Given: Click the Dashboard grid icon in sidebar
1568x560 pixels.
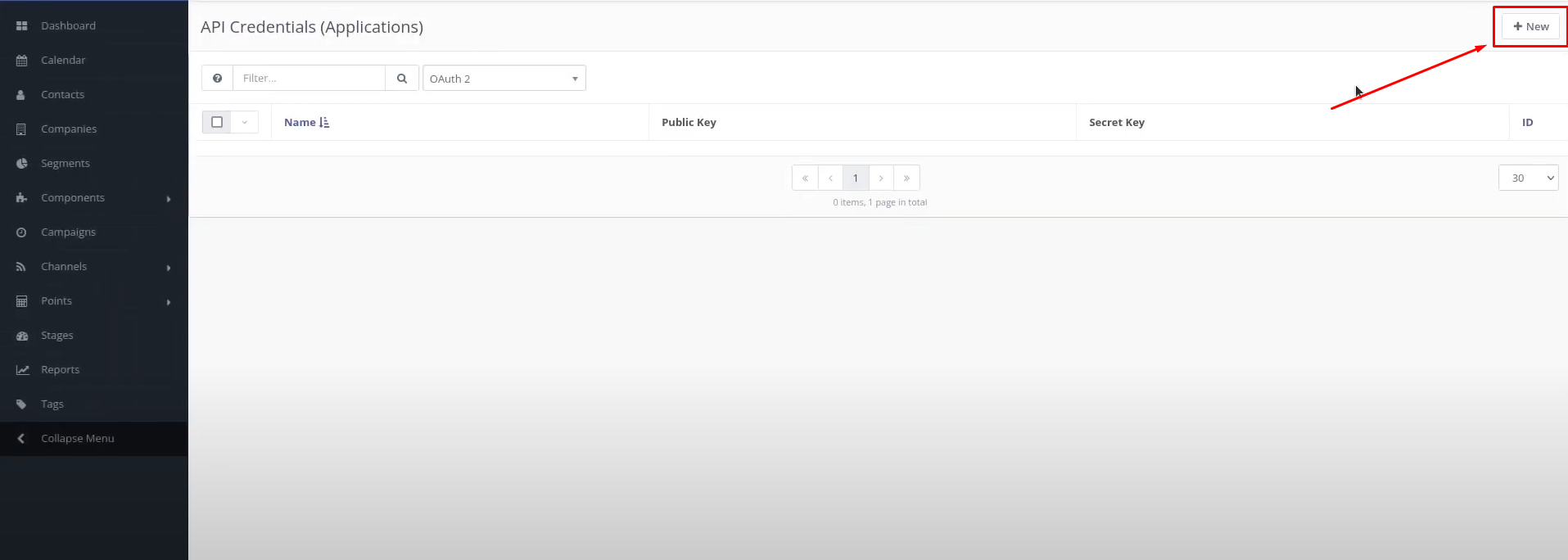Looking at the screenshot, I should [x=22, y=26].
